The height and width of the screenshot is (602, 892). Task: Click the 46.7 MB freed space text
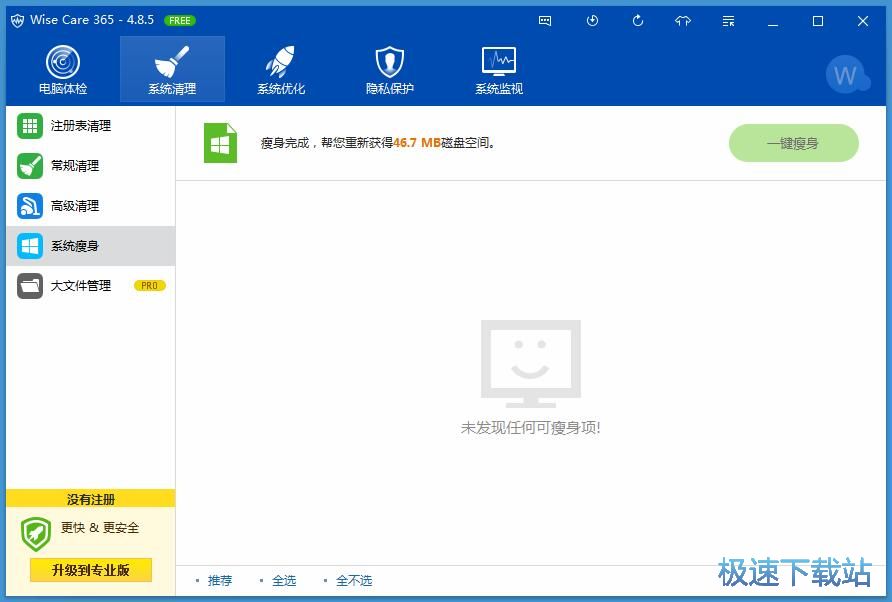coord(417,143)
